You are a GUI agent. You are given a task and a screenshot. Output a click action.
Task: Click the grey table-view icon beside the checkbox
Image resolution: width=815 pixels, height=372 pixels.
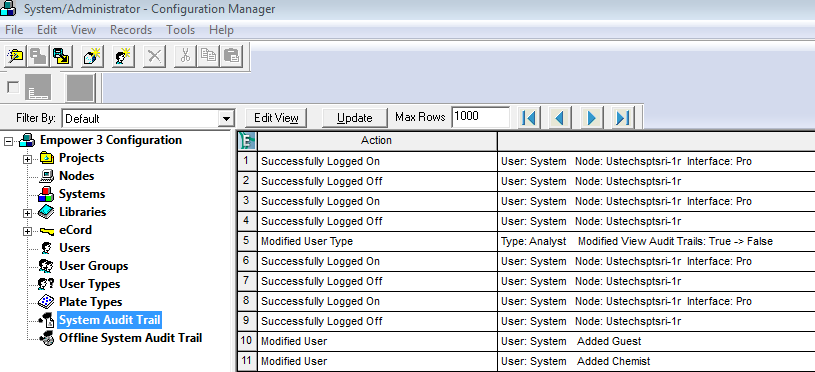click(x=38, y=87)
